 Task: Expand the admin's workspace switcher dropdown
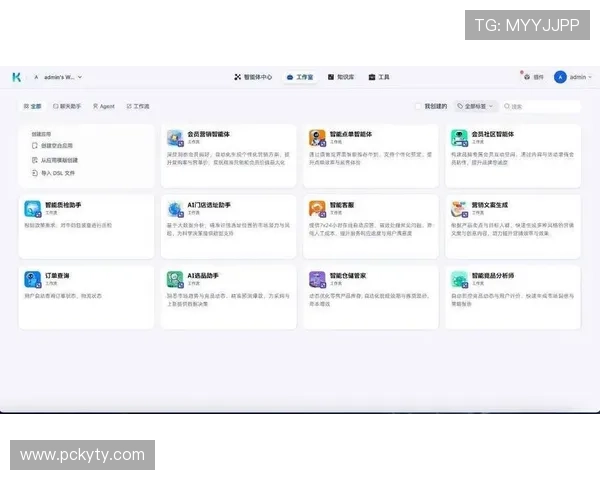pos(58,77)
